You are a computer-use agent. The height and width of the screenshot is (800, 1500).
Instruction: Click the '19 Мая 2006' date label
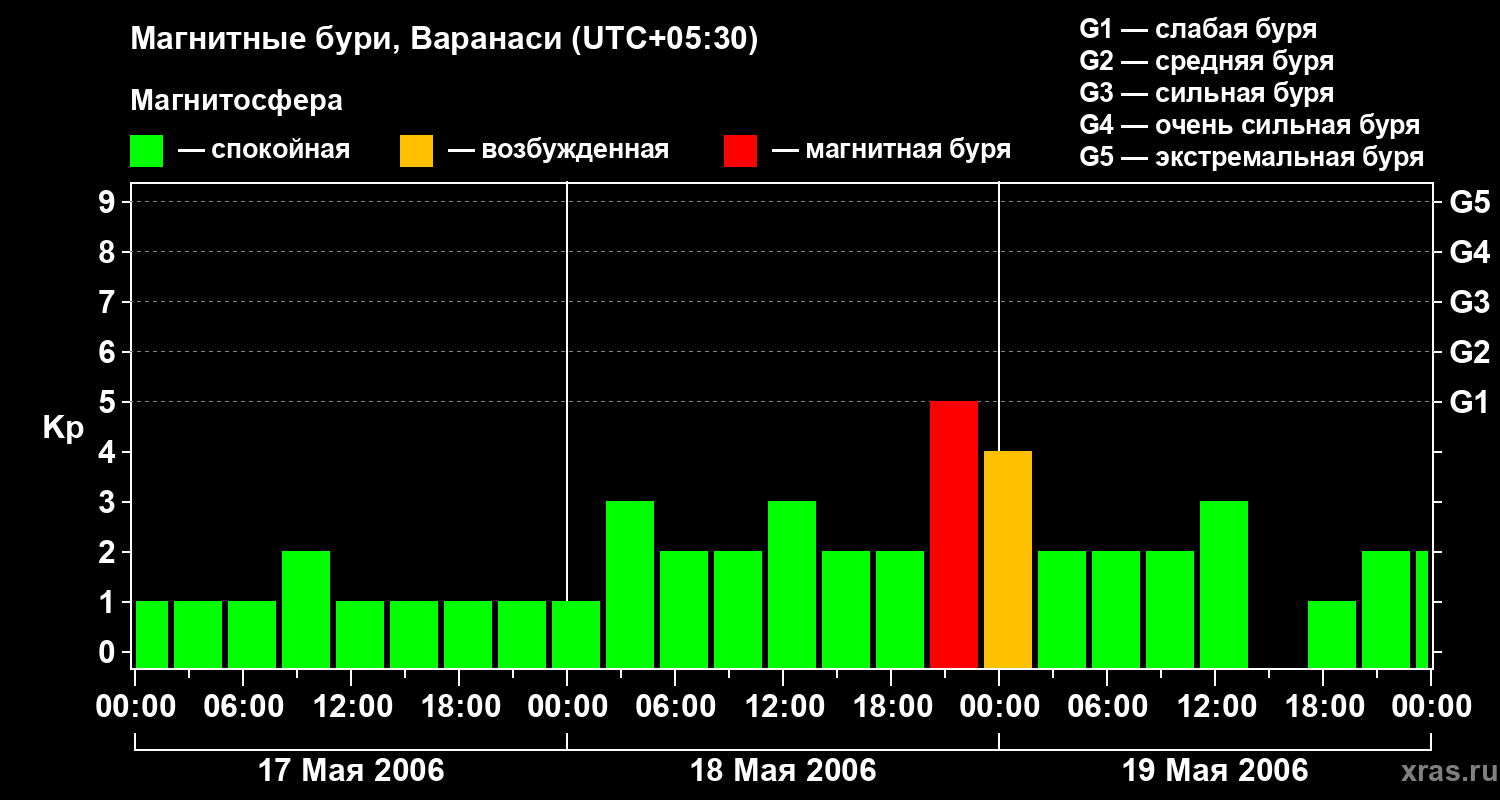click(1215, 771)
